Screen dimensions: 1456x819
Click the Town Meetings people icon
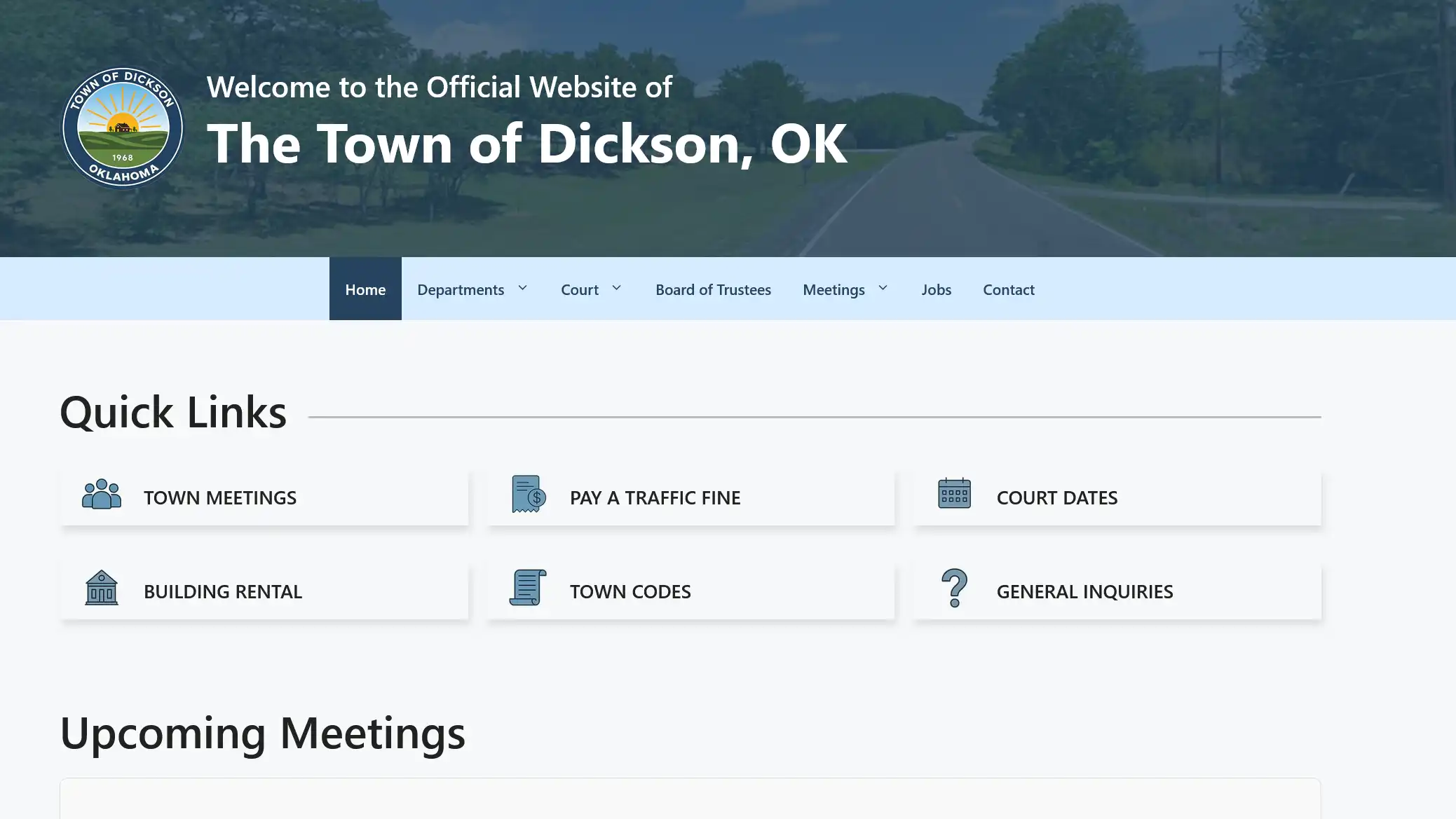pyautogui.click(x=102, y=495)
